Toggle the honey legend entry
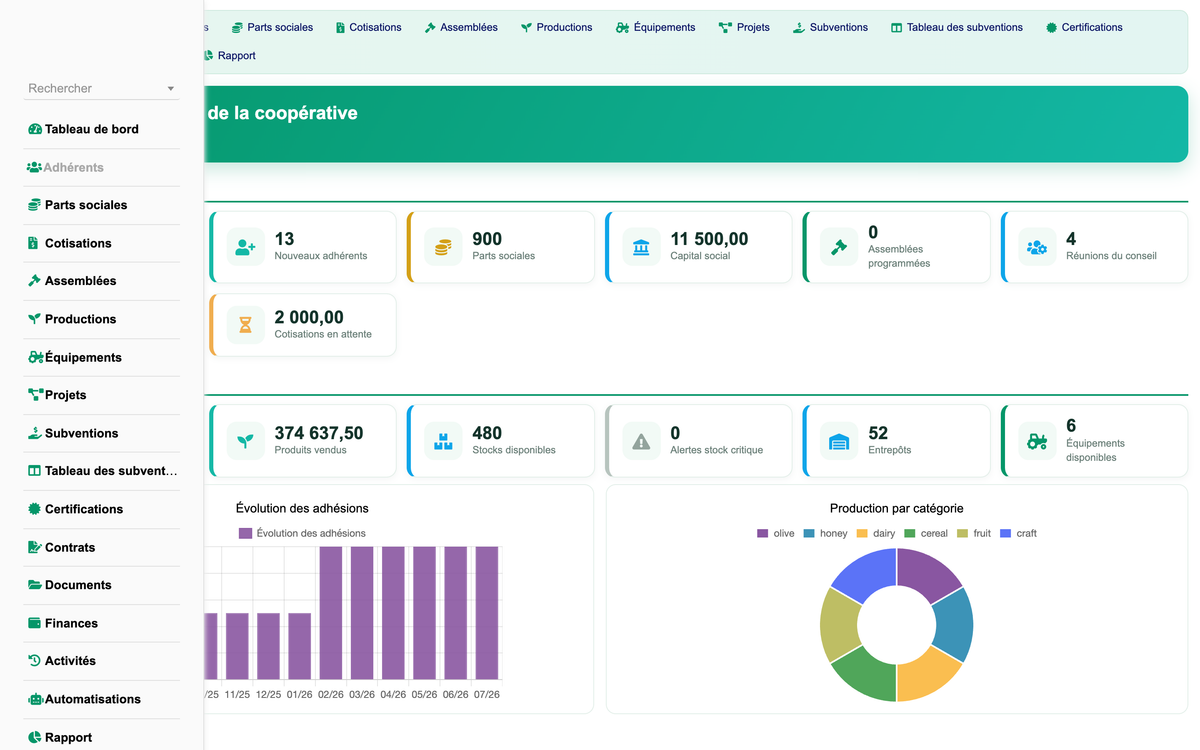 click(825, 533)
